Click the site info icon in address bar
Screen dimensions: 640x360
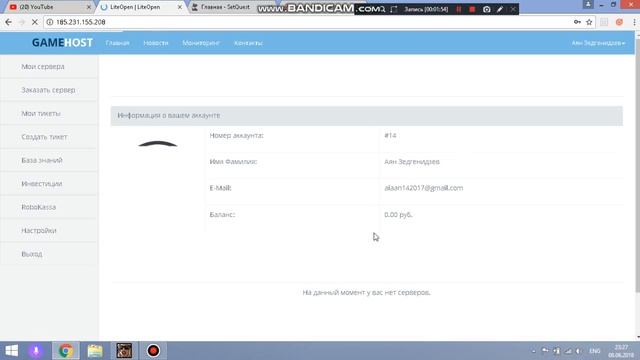point(50,22)
